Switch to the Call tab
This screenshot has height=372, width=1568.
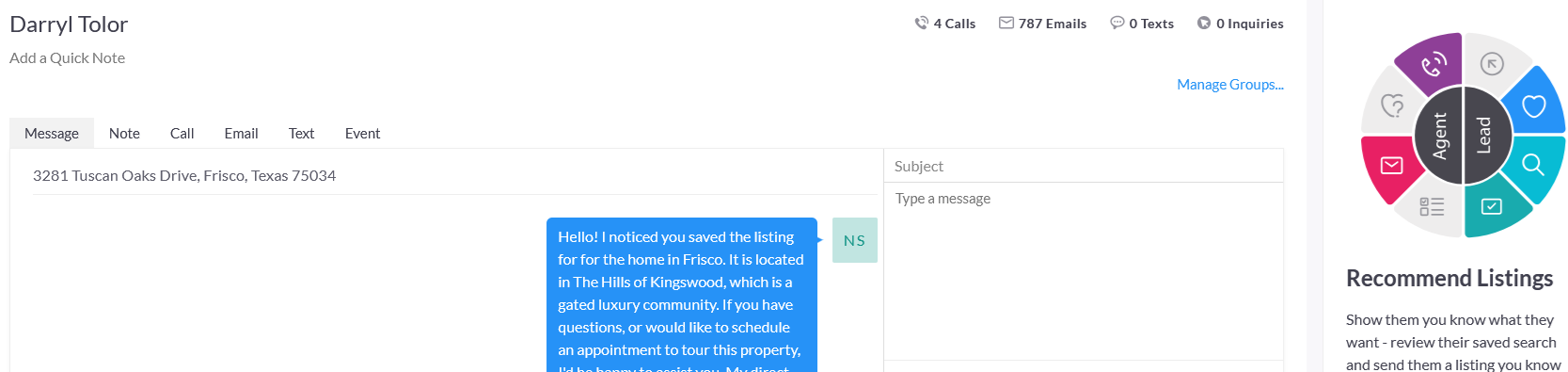182,134
